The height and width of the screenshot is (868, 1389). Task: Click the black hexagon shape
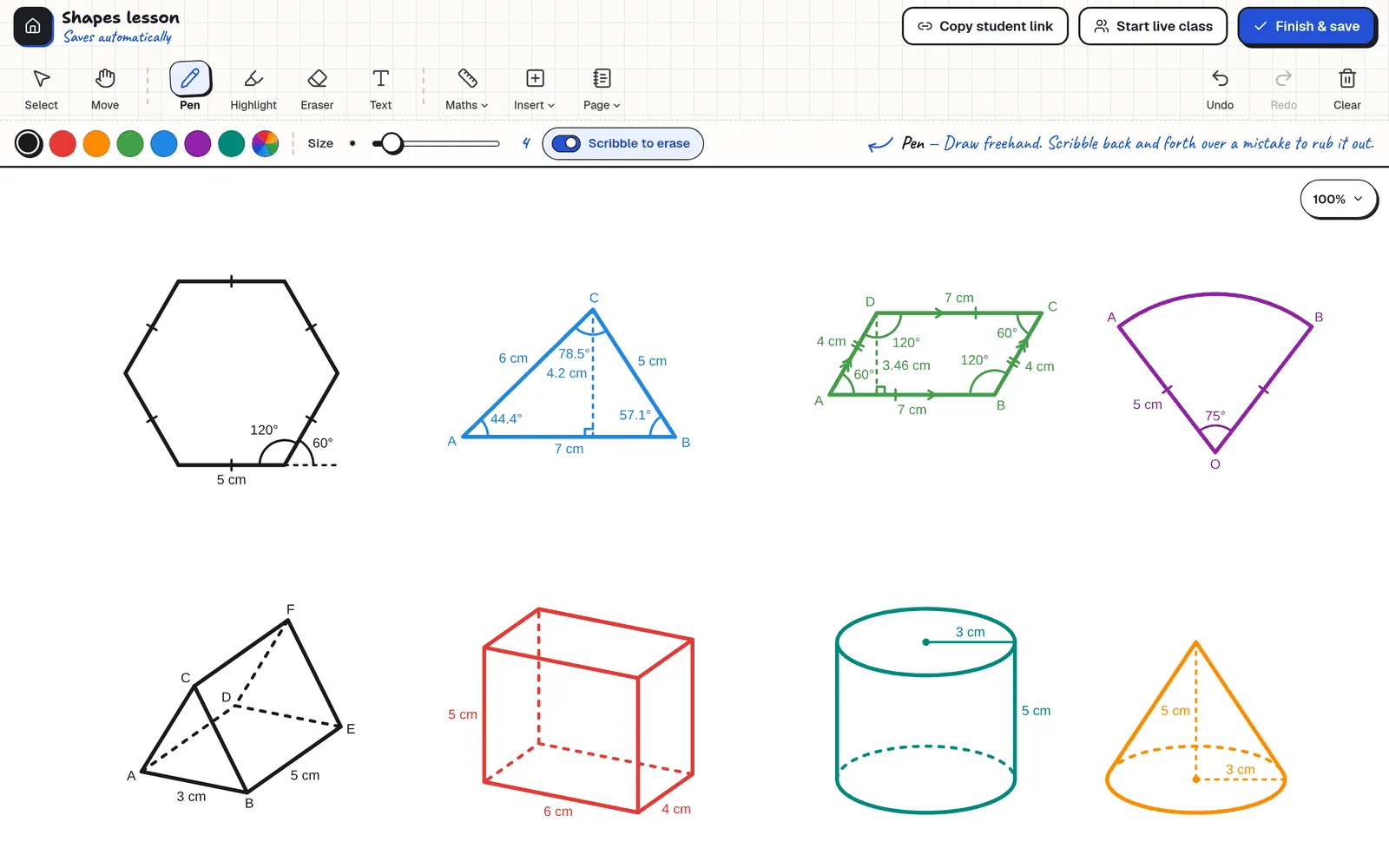point(232,373)
